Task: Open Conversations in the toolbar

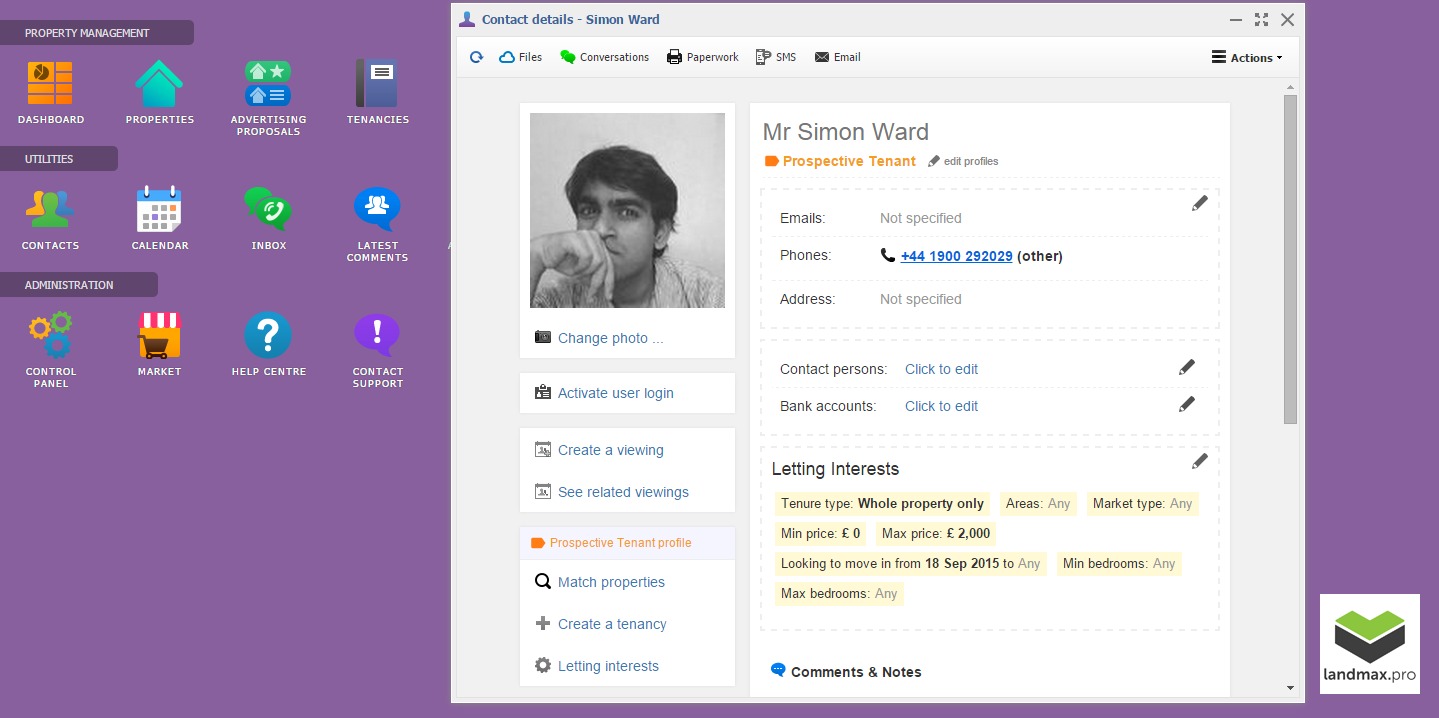Action: coord(604,58)
